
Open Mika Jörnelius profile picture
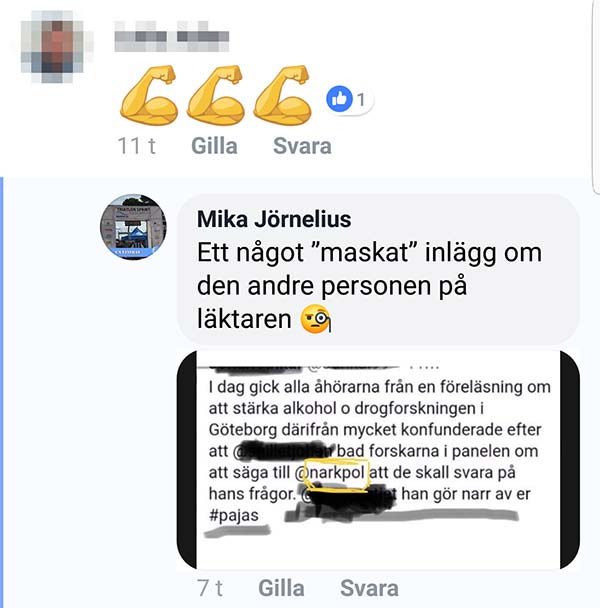click(x=133, y=227)
